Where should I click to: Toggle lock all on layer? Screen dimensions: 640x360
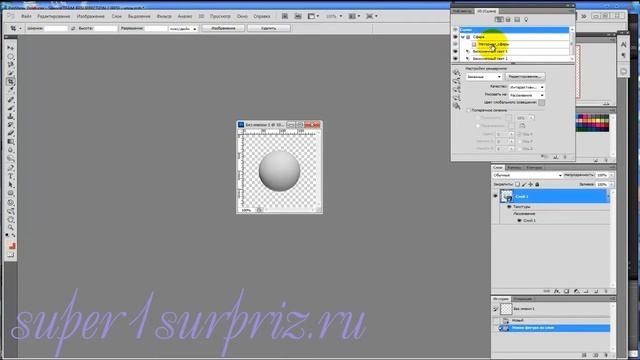537,184
